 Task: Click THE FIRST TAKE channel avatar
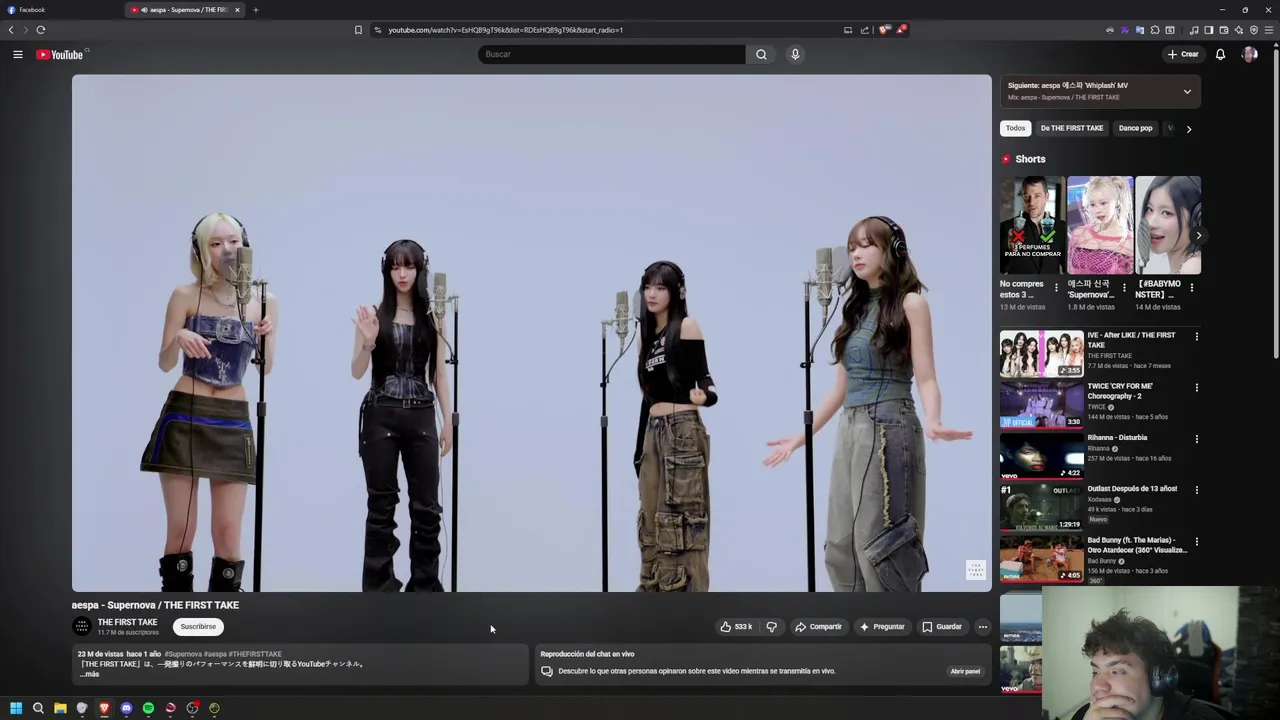coord(82,626)
